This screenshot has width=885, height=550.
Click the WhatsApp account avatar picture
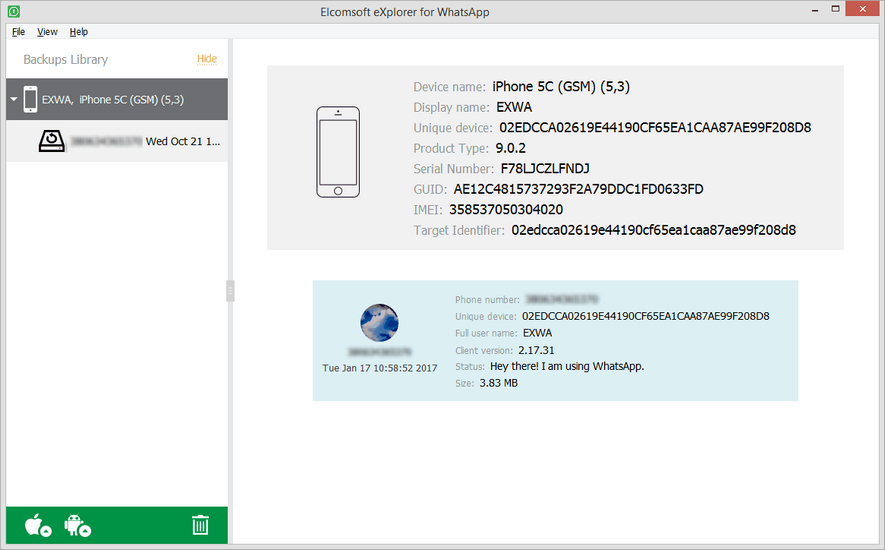(379, 322)
